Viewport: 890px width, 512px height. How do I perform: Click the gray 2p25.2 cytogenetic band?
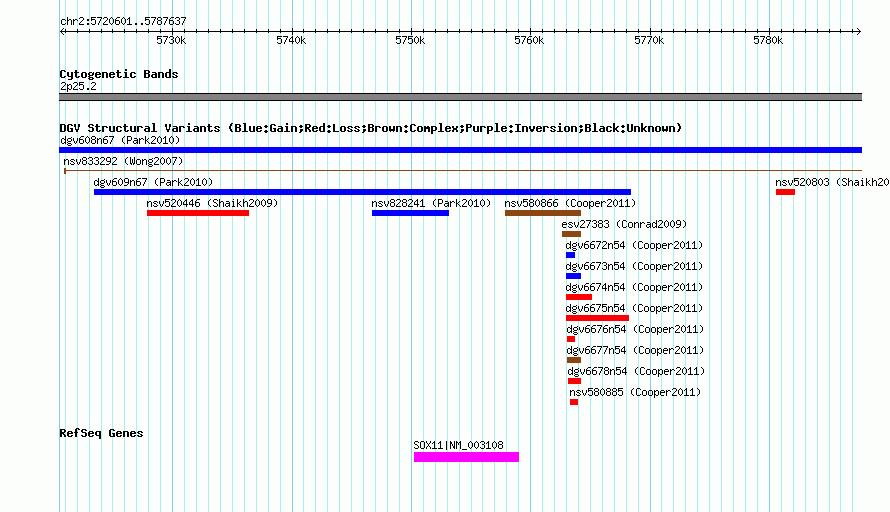pyautogui.click(x=460, y=97)
